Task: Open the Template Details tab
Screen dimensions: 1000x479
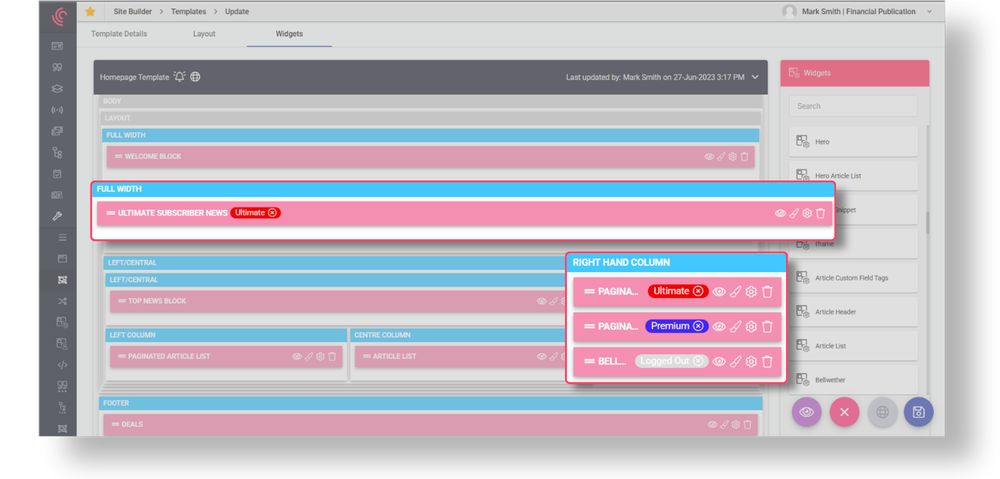Action: 119,34
